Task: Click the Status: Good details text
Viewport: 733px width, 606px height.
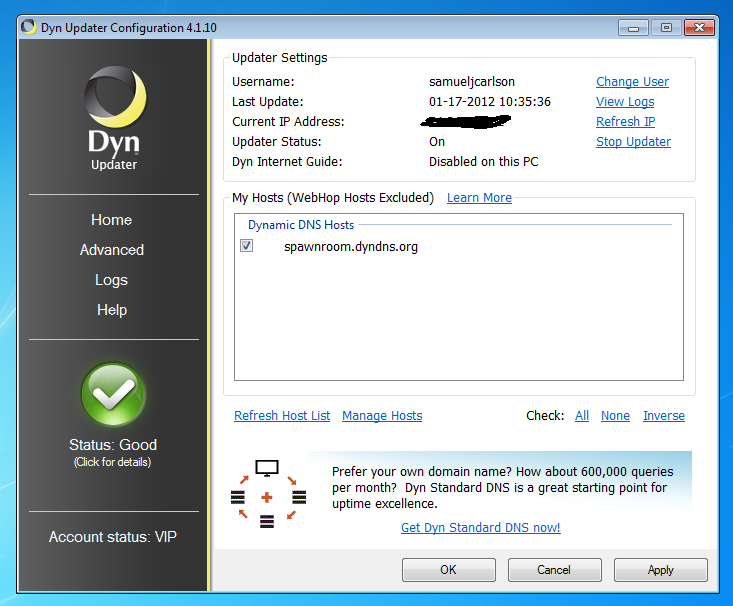Action: click(113, 445)
